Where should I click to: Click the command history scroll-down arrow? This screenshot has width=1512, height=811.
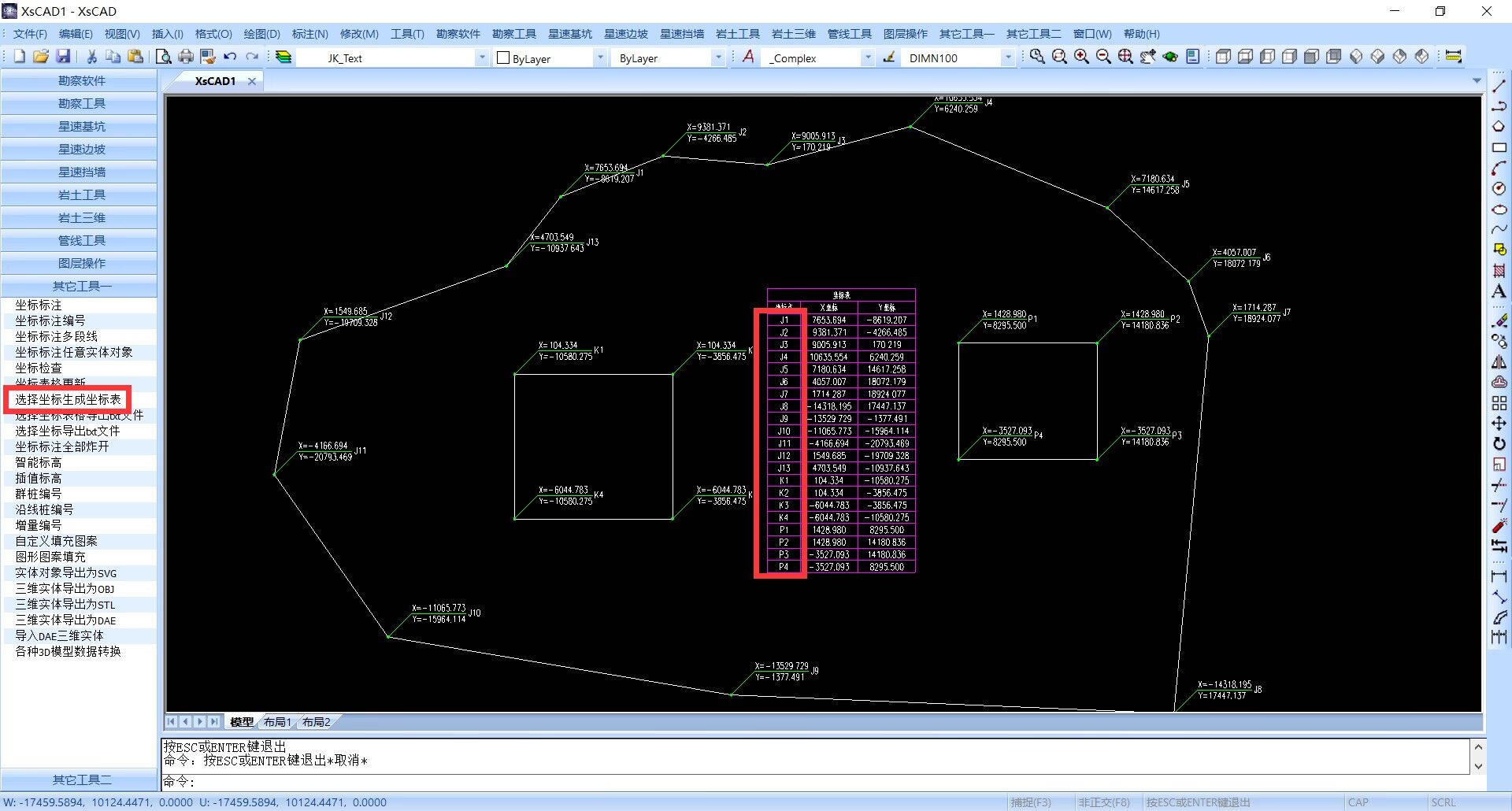pyautogui.click(x=1478, y=765)
